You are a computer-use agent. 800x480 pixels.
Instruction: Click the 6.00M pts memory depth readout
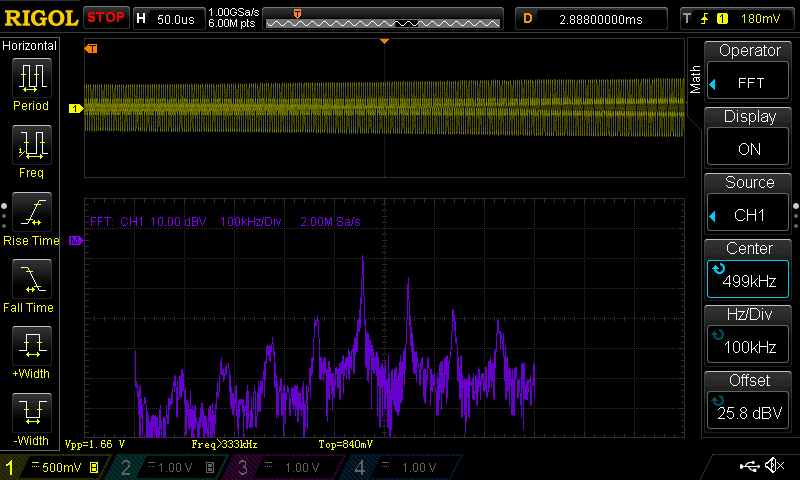tap(232, 23)
